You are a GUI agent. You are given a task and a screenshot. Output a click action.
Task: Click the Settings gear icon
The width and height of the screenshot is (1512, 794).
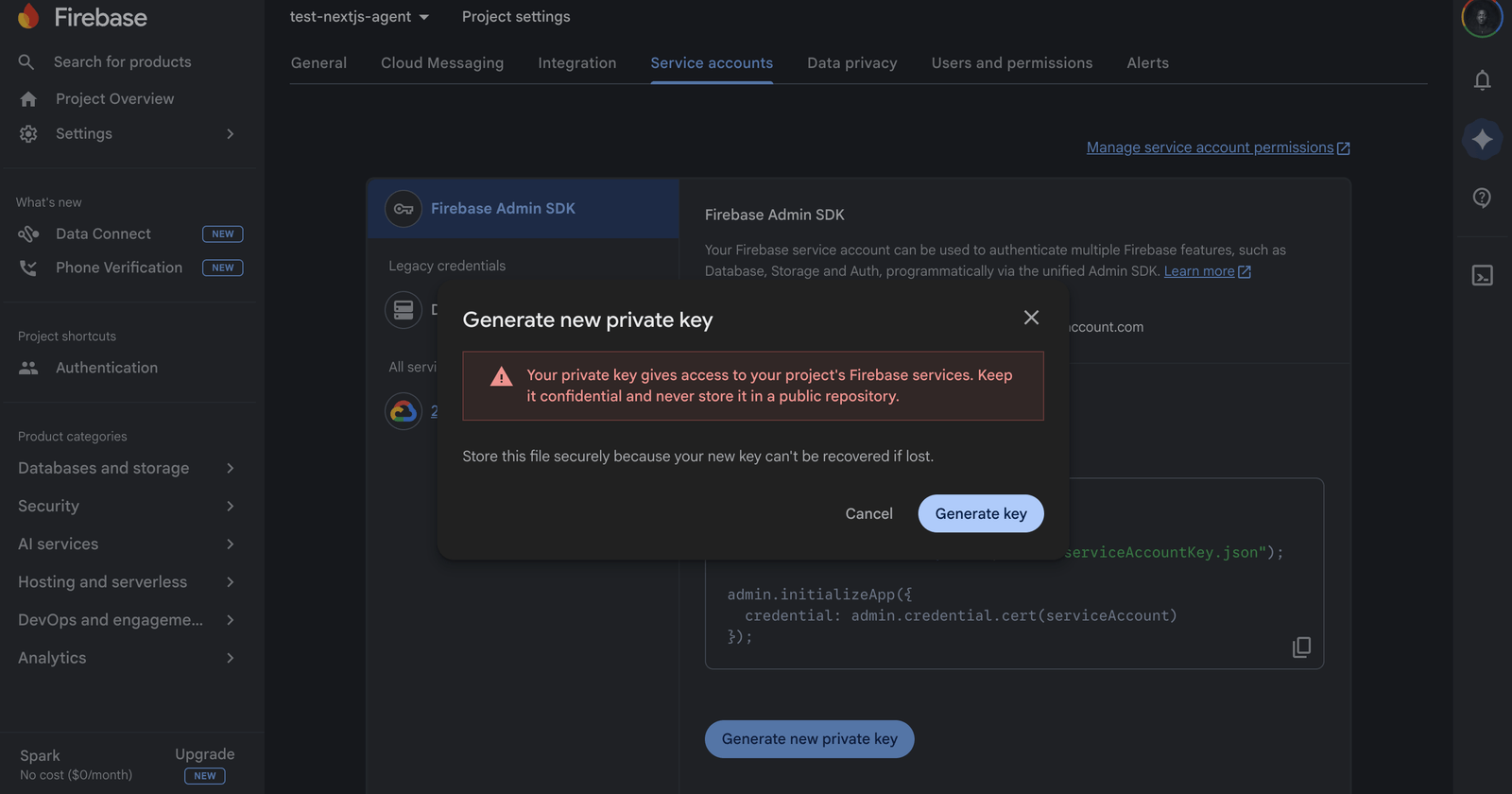coord(28,134)
